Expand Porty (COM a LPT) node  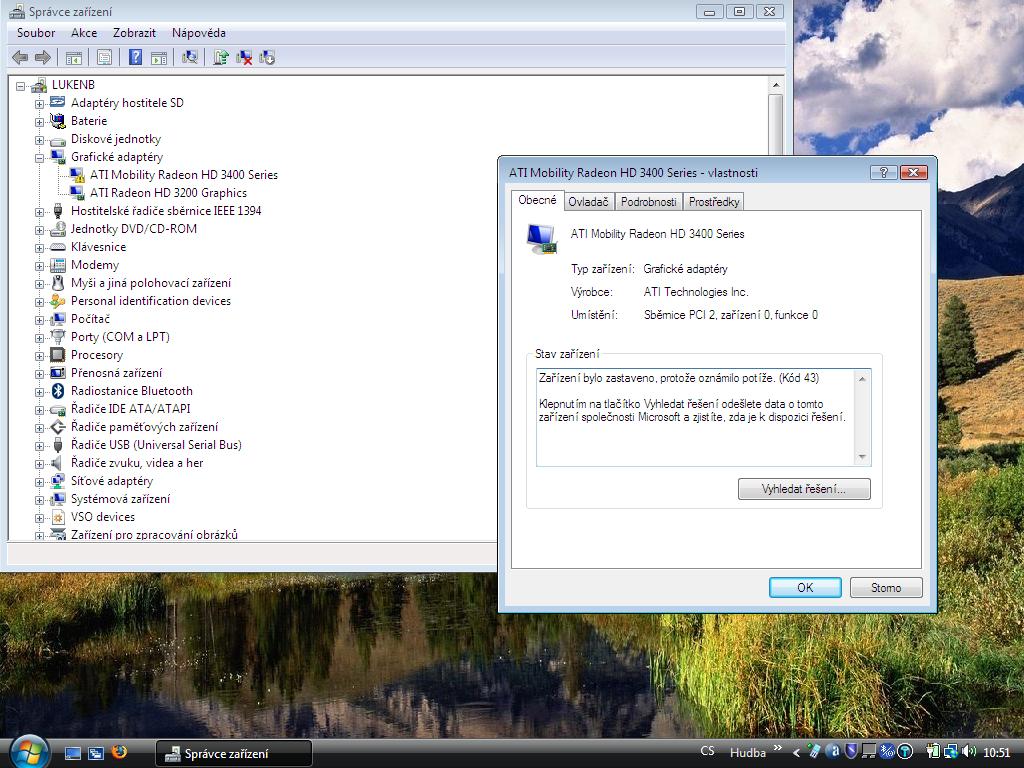pyautogui.click(x=39, y=338)
